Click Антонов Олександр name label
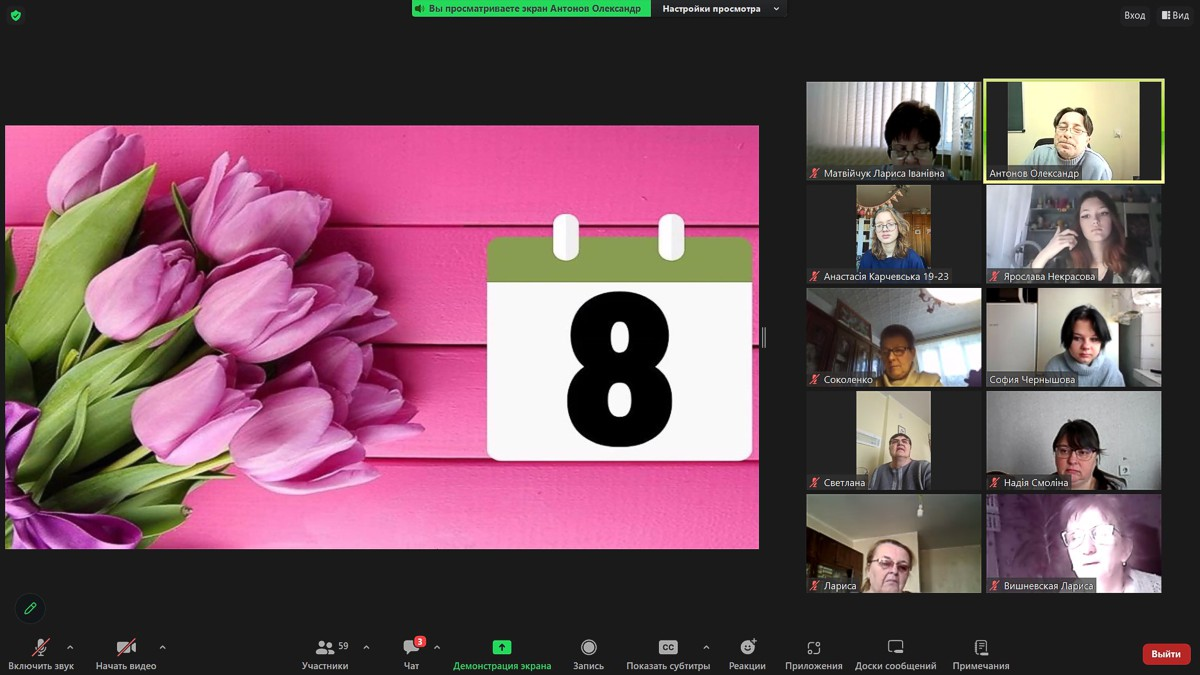 (1034, 174)
